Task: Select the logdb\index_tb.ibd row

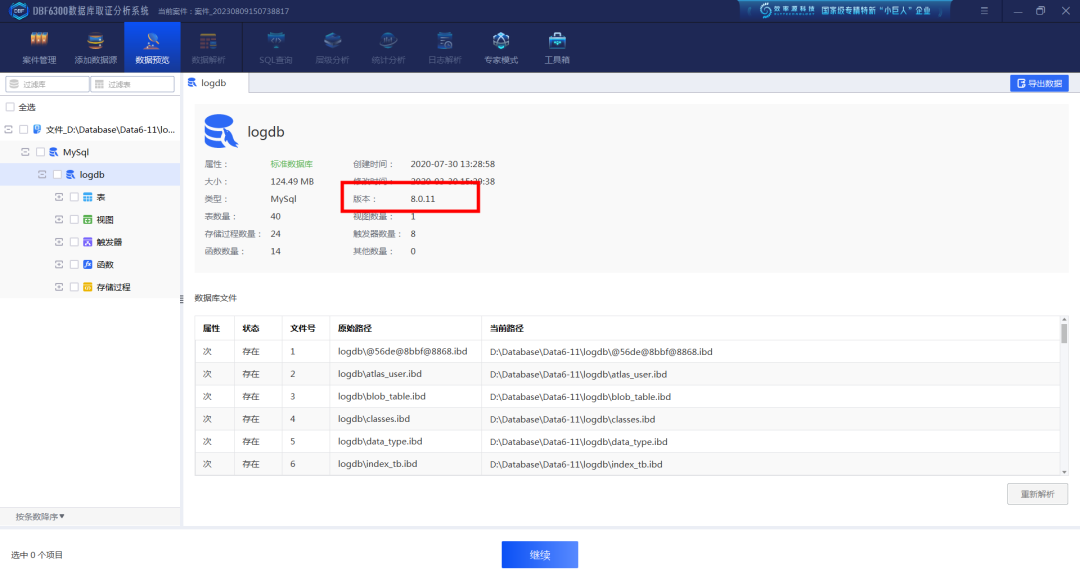Action: 627,464
